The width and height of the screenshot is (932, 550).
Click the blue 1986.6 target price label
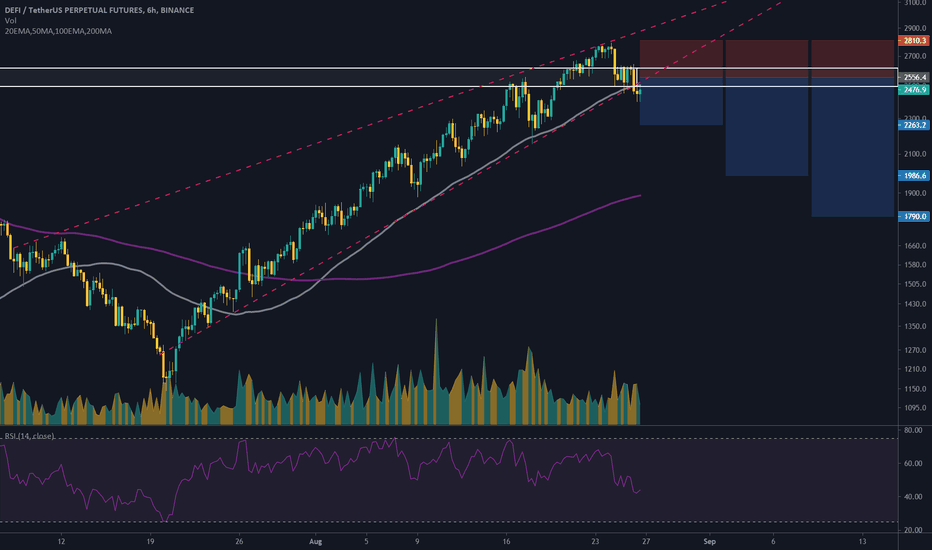[x=914, y=176]
